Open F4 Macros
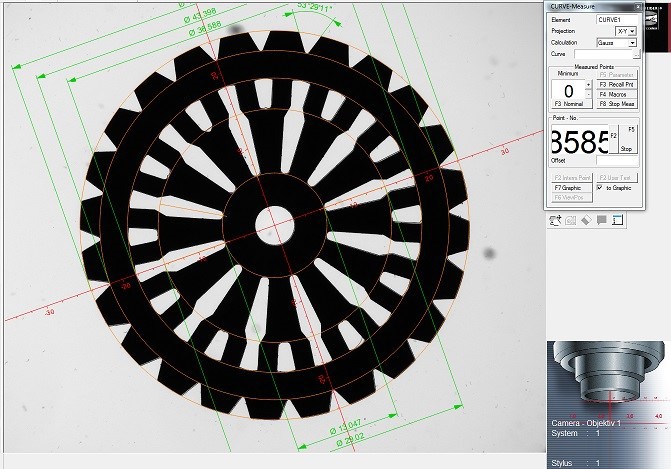The height and width of the screenshot is (469, 671). 617,94
